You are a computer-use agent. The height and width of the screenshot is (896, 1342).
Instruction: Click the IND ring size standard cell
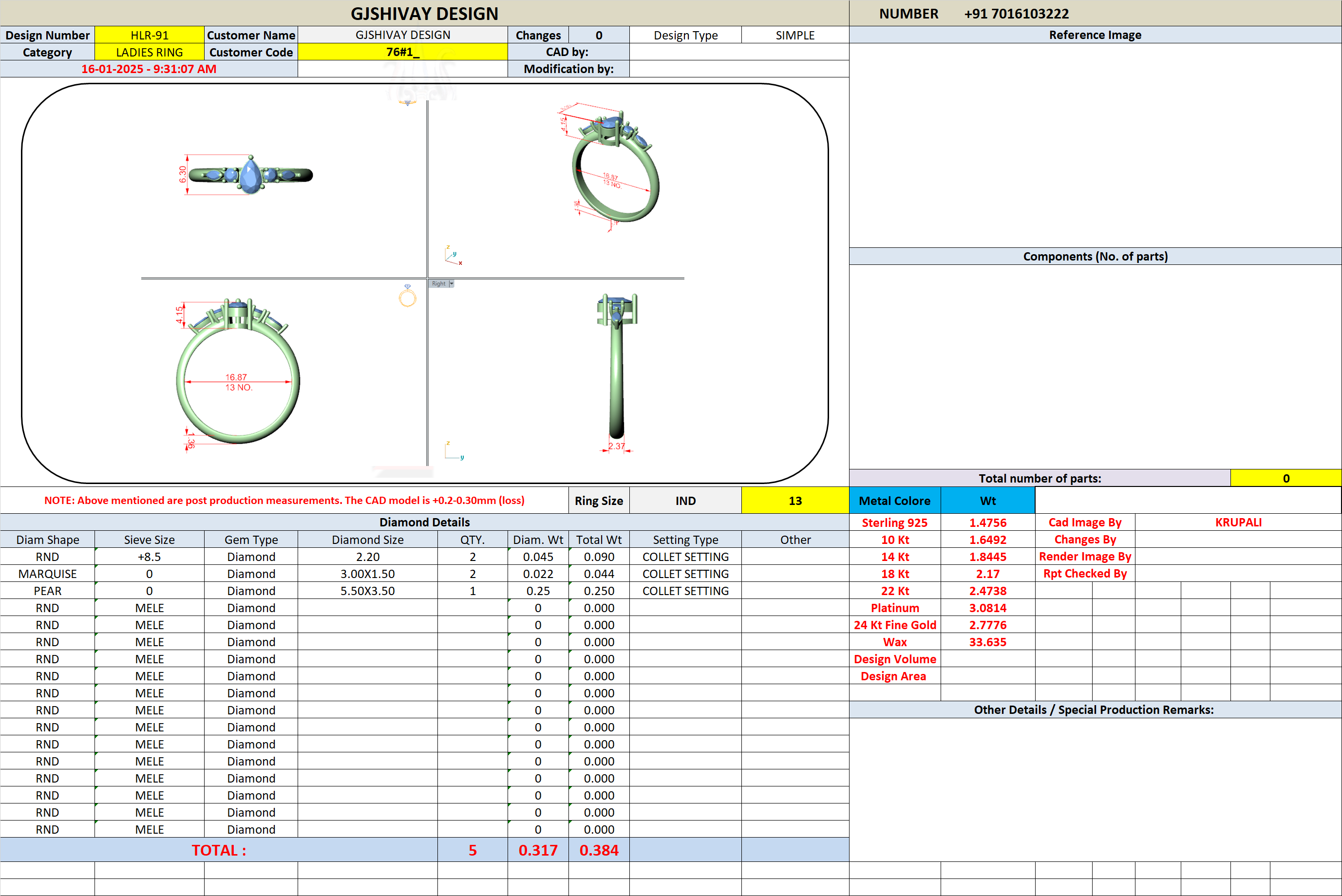coord(685,501)
